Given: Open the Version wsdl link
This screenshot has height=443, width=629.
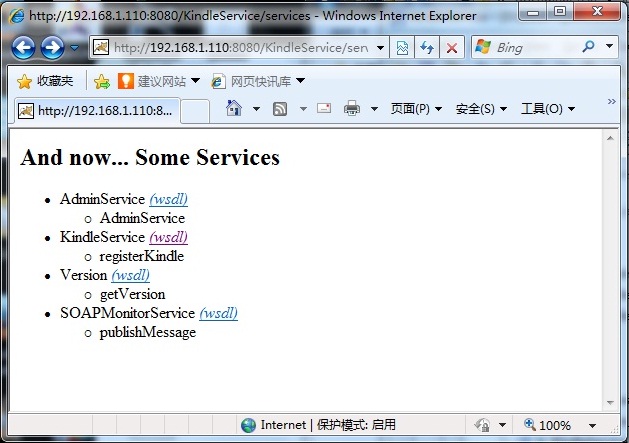Looking at the screenshot, I should pyautogui.click(x=131, y=275).
